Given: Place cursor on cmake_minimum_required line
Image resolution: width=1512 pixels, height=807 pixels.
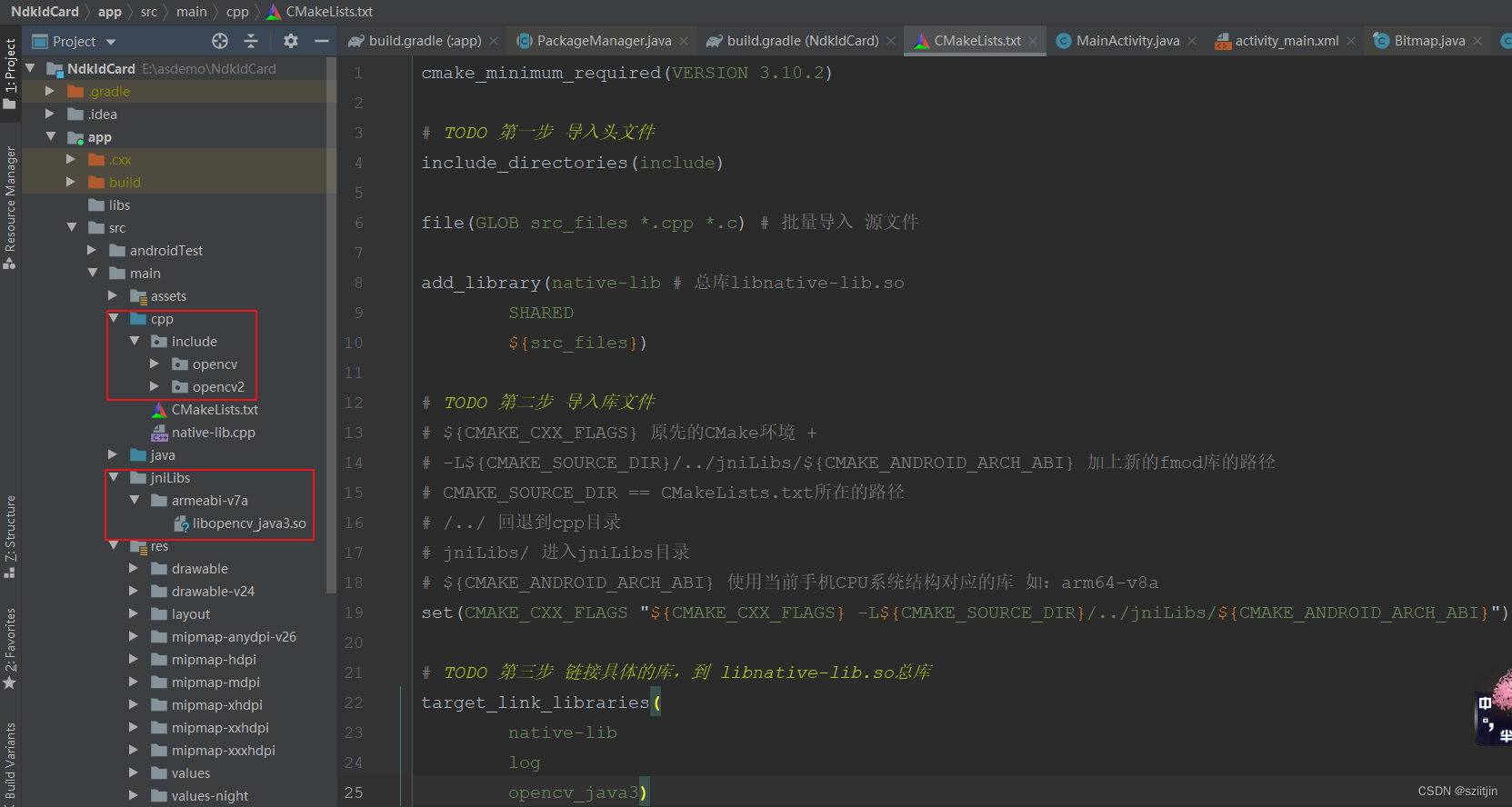Looking at the screenshot, I should (626, 73).
